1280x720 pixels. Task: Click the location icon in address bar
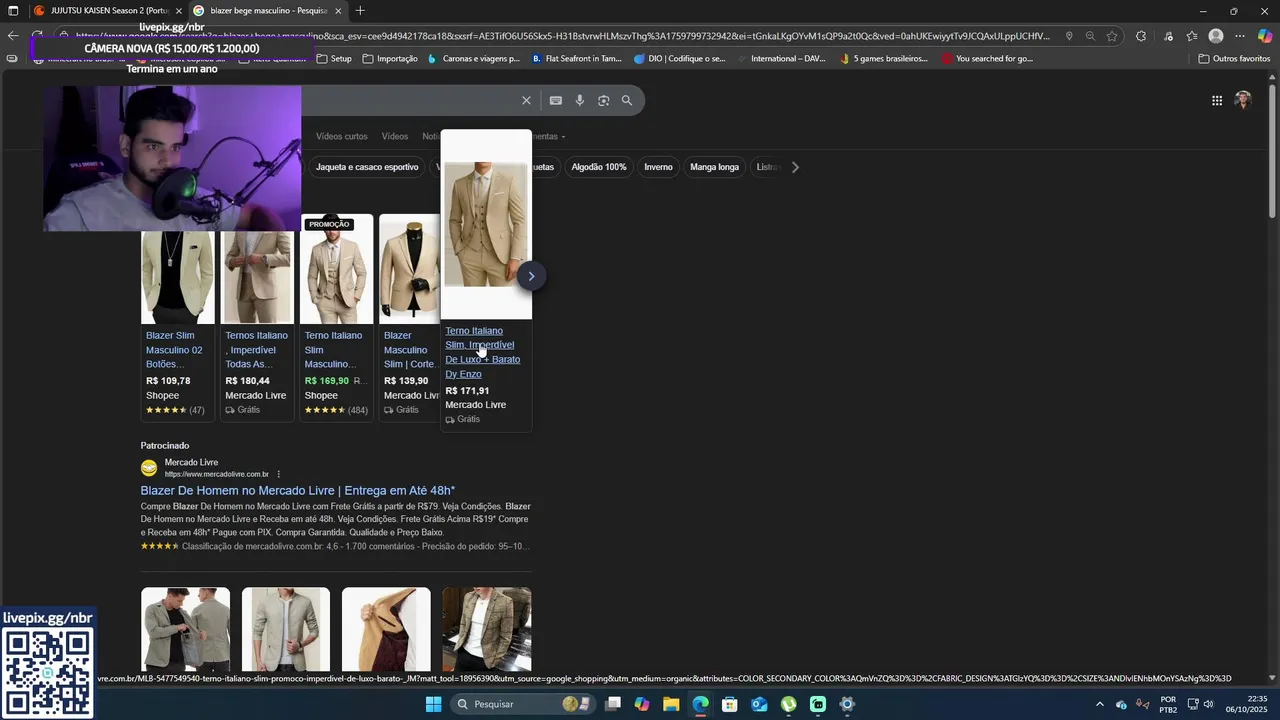tap(1069, 36)
